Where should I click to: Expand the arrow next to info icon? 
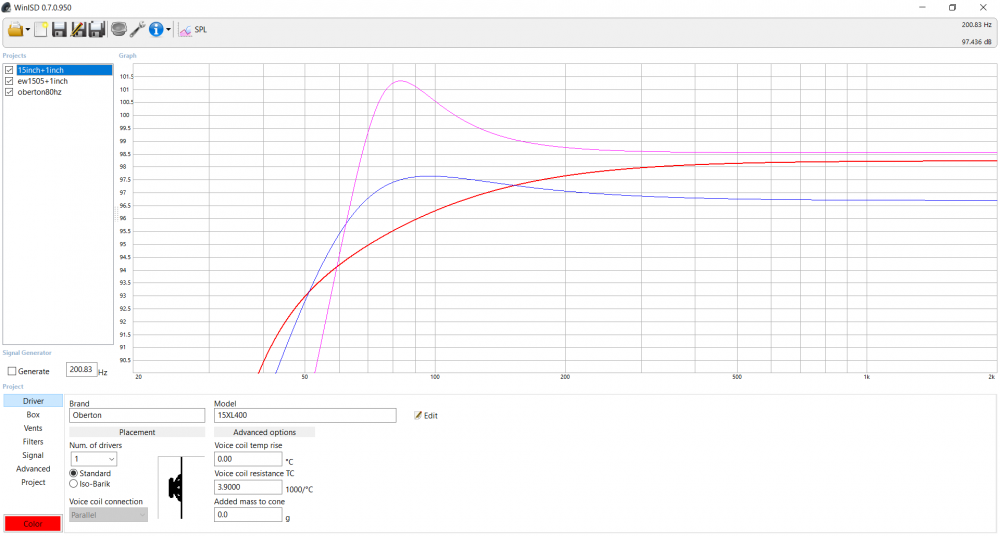[x=168, y=30]
